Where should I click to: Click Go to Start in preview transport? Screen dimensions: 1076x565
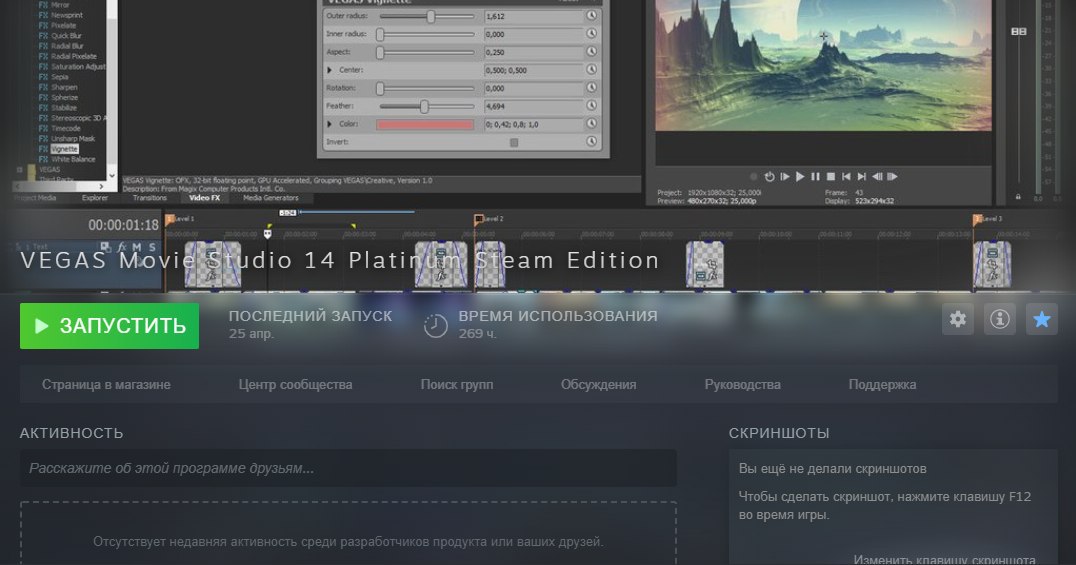tap(846, 176)
